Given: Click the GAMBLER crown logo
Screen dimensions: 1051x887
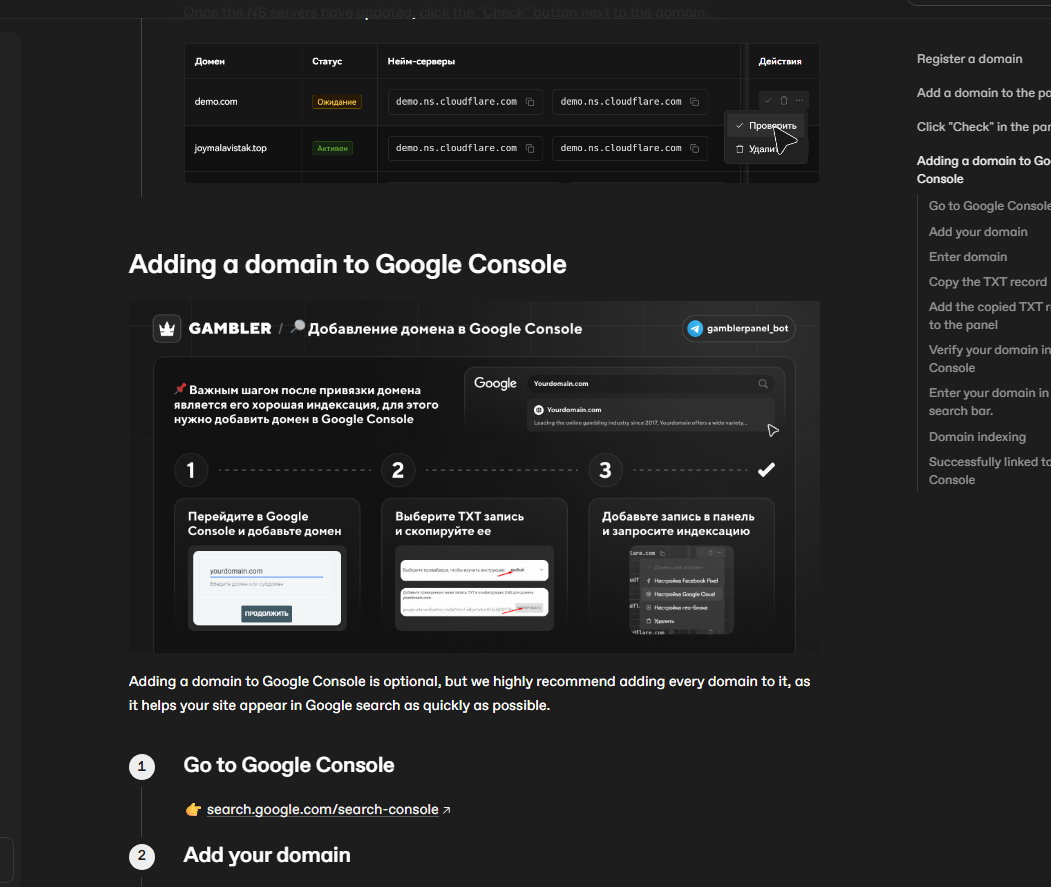Looking at the screenshot, I should [166, 328].
